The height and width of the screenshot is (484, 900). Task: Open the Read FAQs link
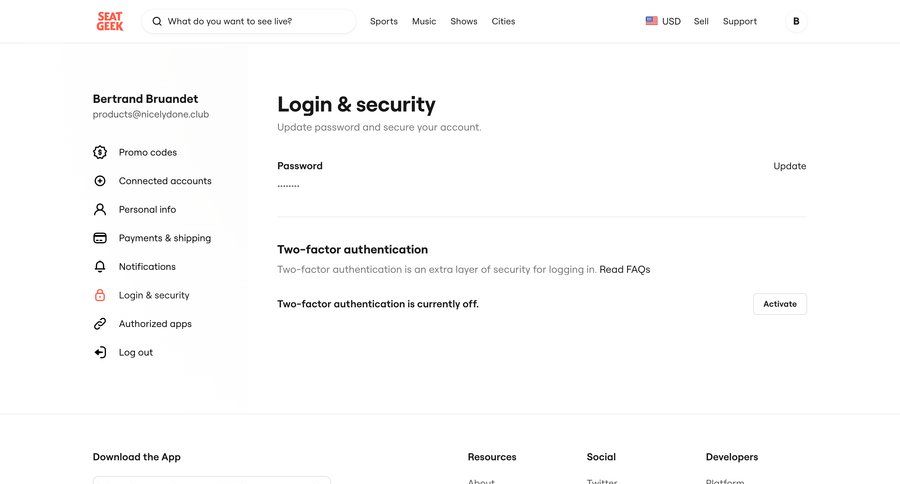pos(625,270)
